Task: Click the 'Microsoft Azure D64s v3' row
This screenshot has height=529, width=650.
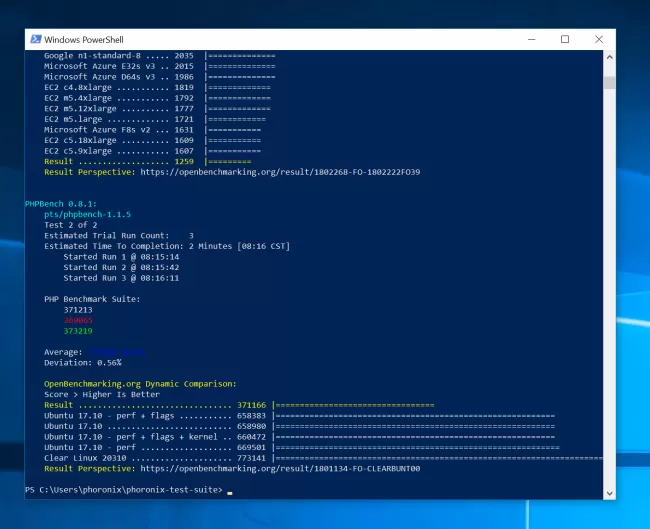Action: [x=160, y=77]
